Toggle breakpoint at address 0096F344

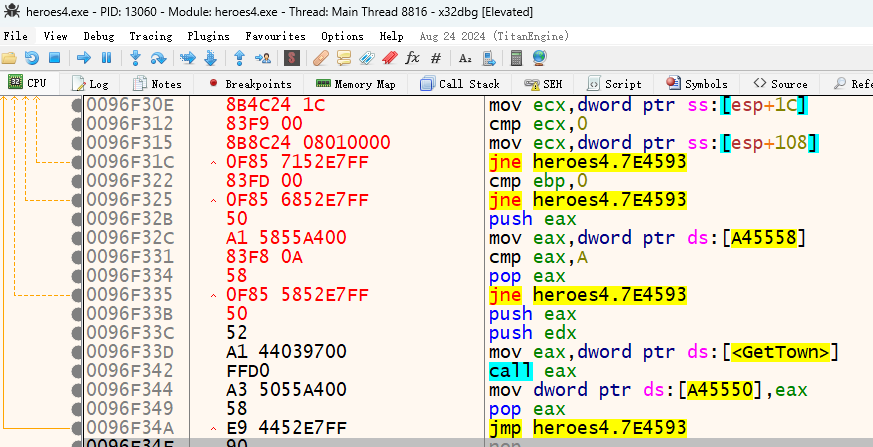click(x=77, y=389)
